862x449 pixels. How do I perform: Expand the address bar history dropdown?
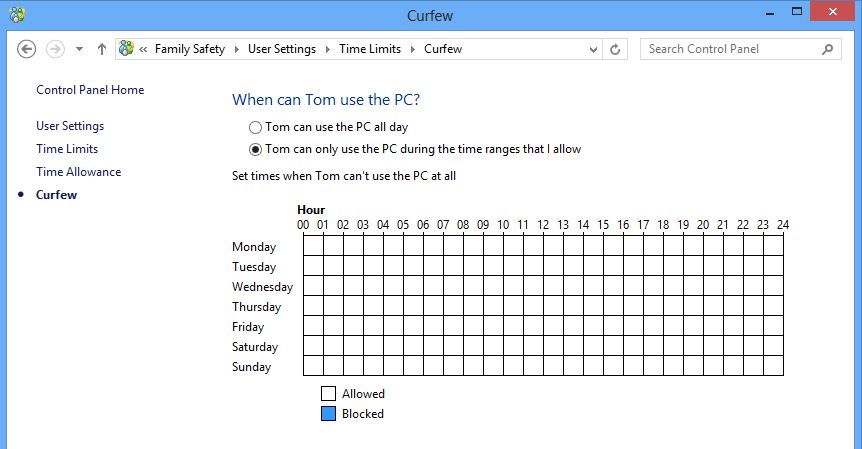tap(593, 49)
